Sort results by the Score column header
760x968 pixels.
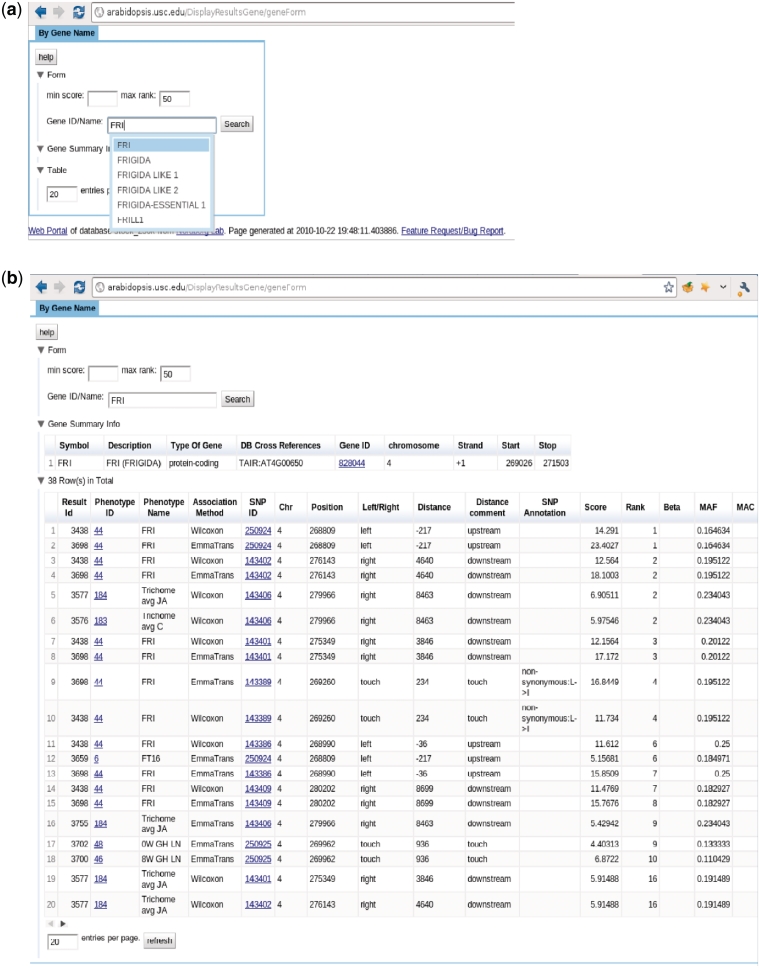[596, 507]
